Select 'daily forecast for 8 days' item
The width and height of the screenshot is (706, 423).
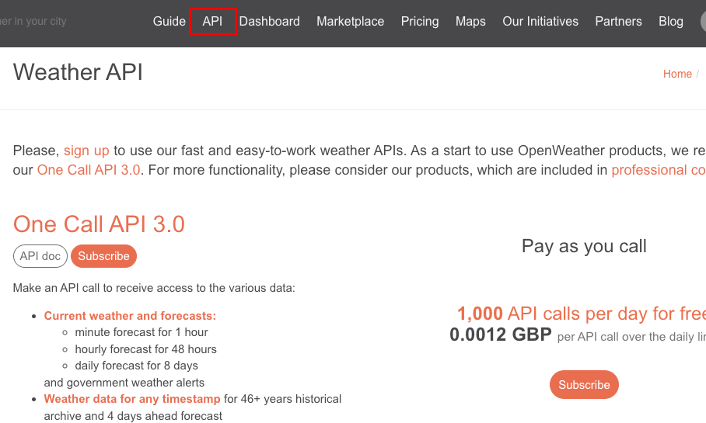pos(136,366)
